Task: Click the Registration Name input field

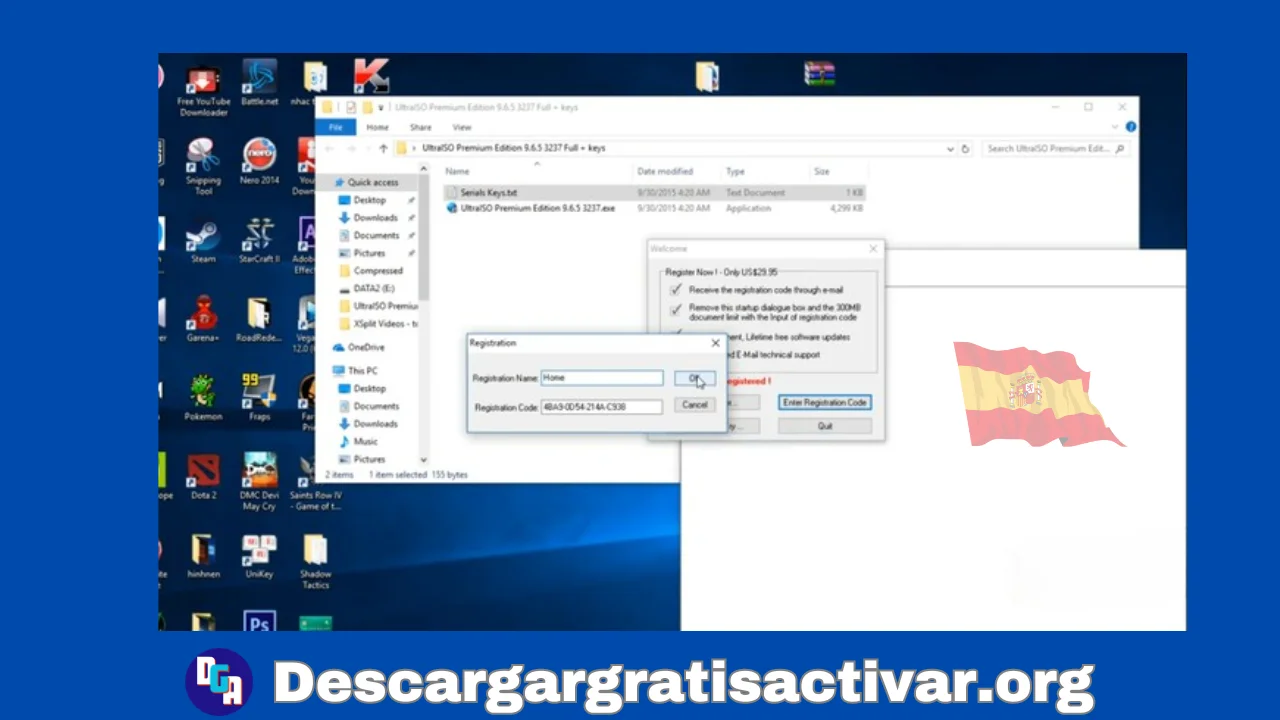Action: pyautogui.click(x=602, y=378)
